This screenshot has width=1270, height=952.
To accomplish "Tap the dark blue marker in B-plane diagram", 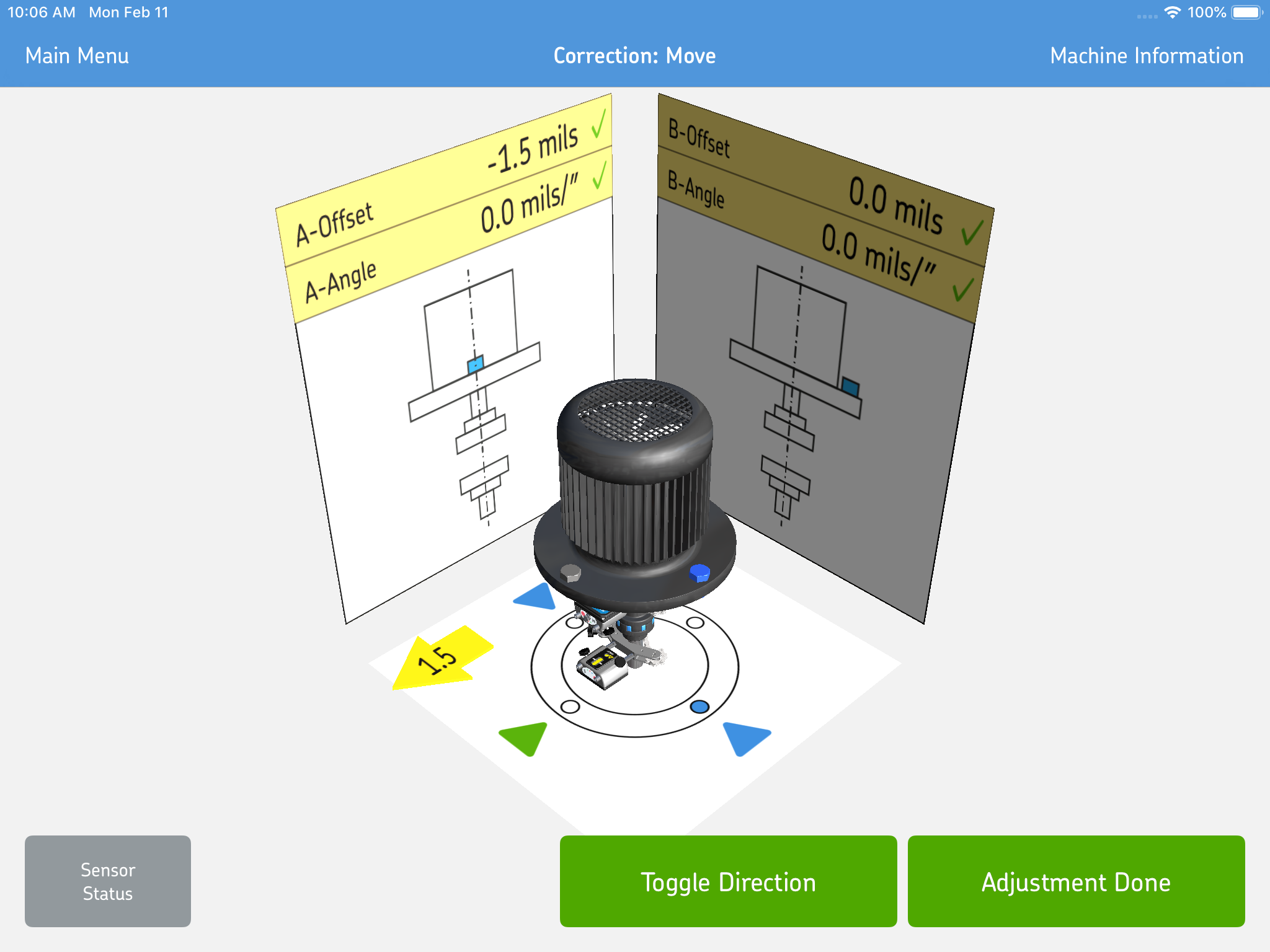I will [x=850, y=387].
